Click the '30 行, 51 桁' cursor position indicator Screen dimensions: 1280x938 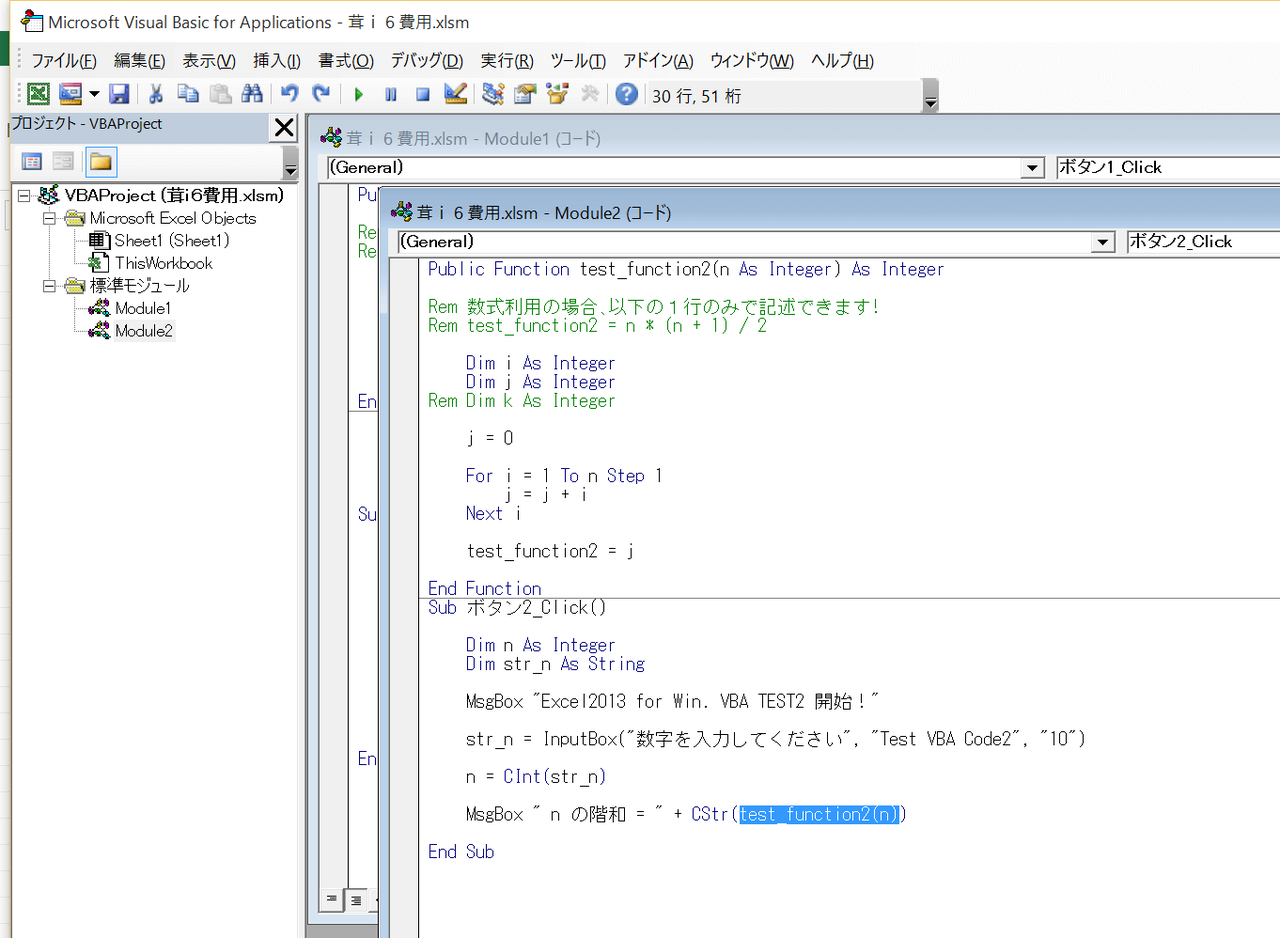coord(697,96)
